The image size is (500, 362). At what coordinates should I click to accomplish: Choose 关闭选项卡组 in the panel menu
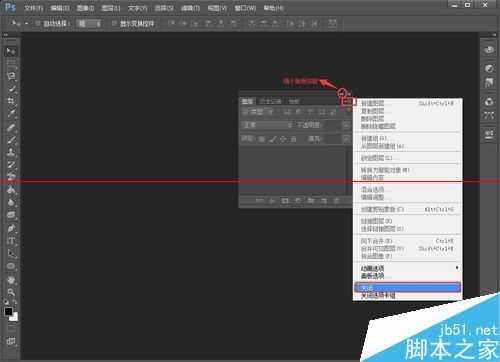click(407, 295)
